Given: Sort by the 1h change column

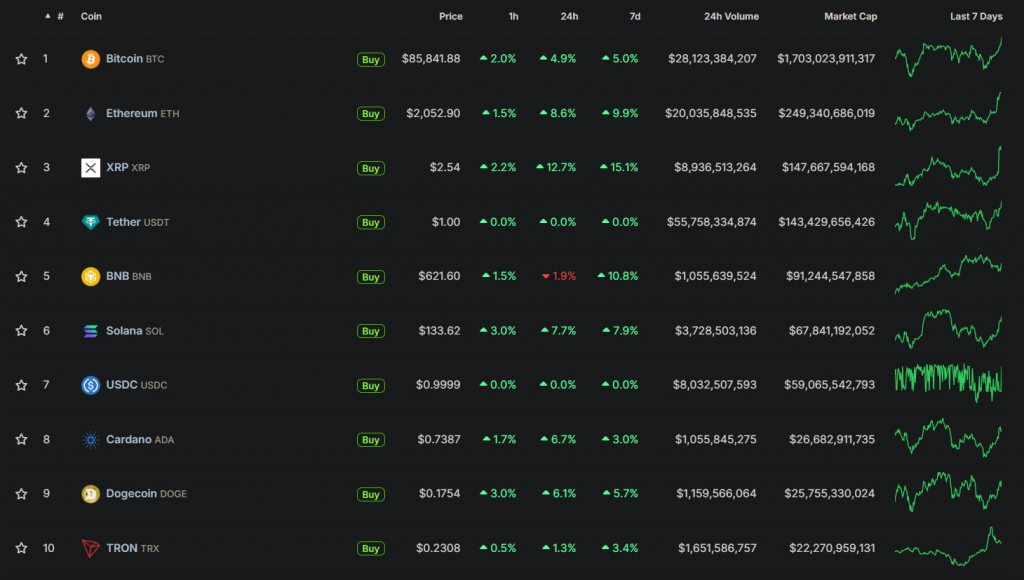Looking at the screenshot, I should (514, 16).
